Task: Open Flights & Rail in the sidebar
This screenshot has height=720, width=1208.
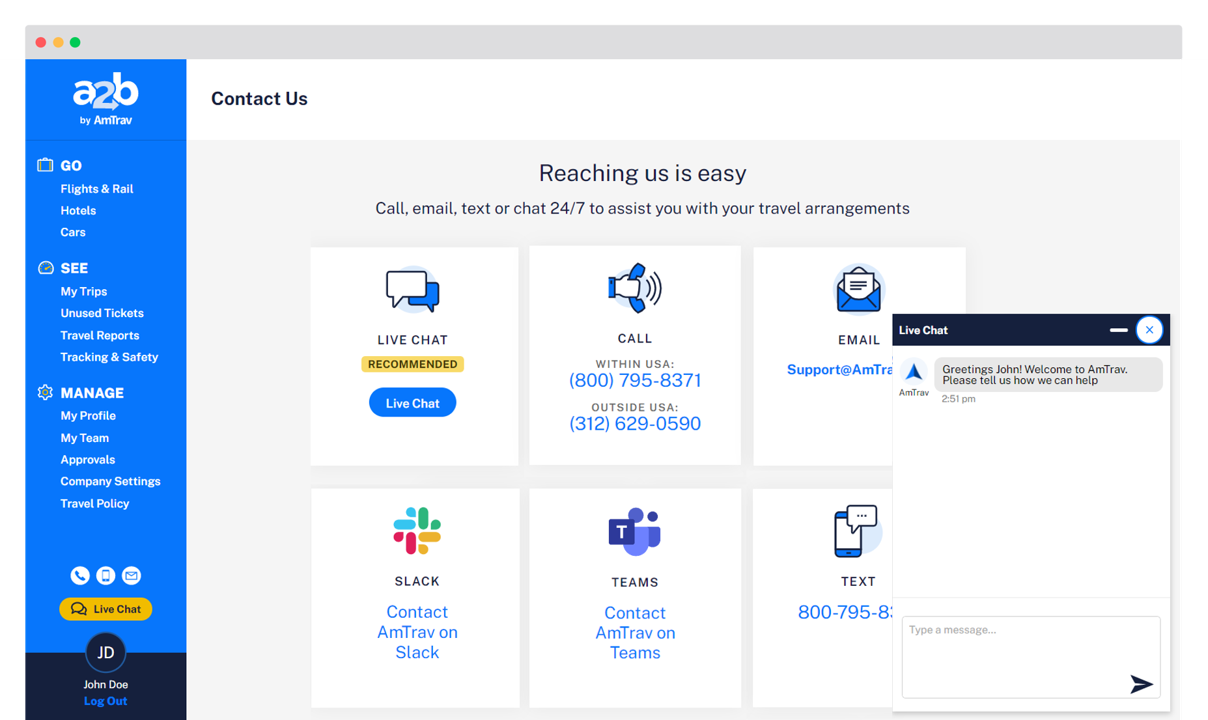Action: 97,189
